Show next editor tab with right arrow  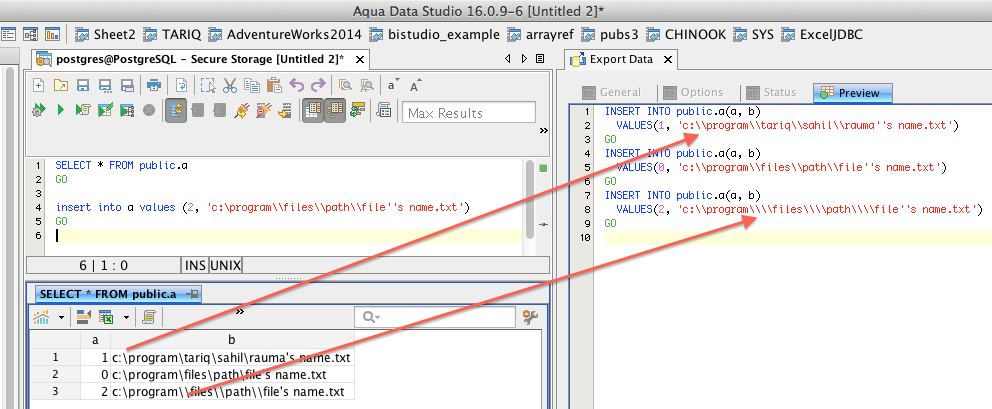(524, 59)
